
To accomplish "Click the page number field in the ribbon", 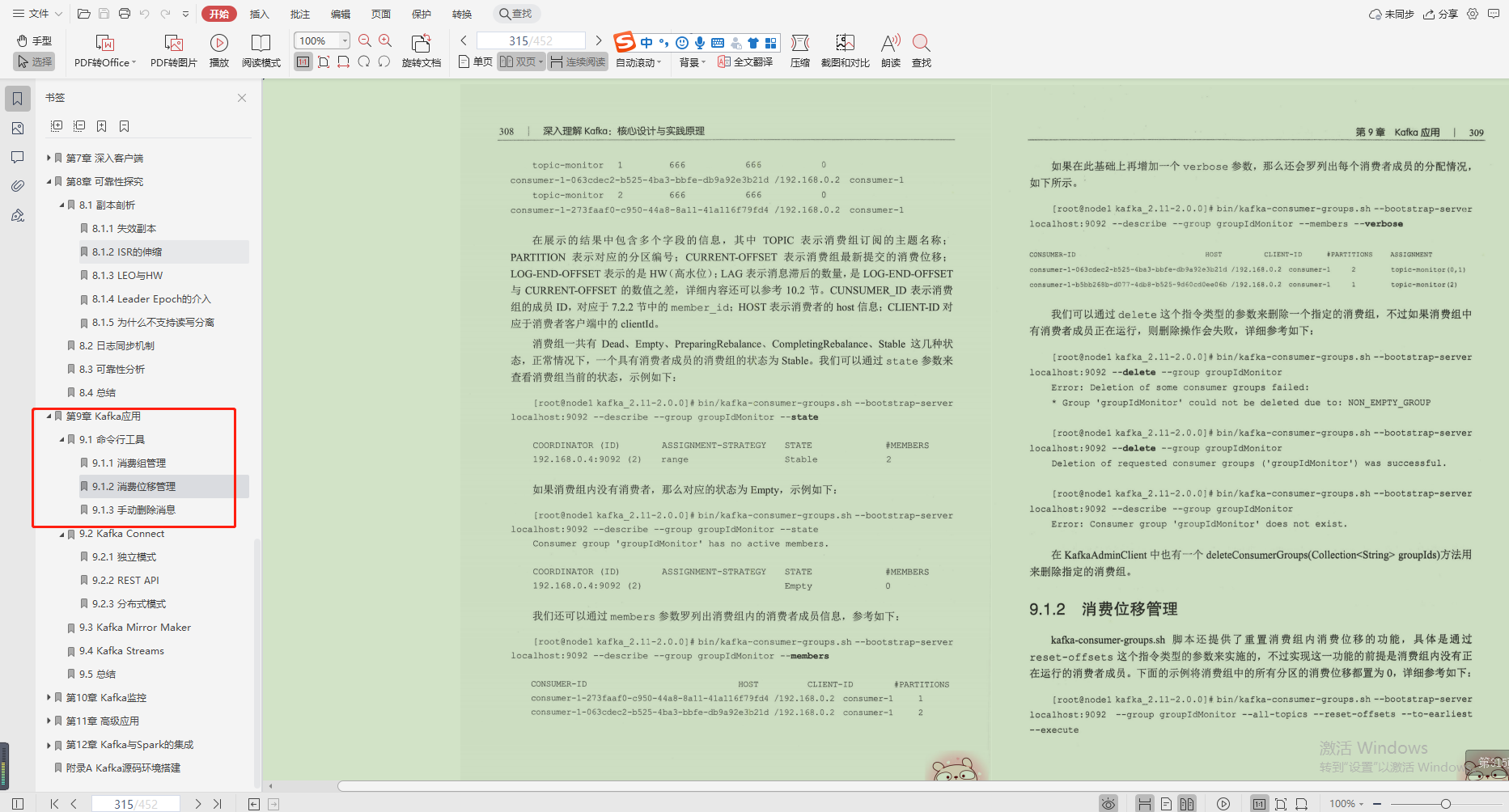I will [531, 40].
